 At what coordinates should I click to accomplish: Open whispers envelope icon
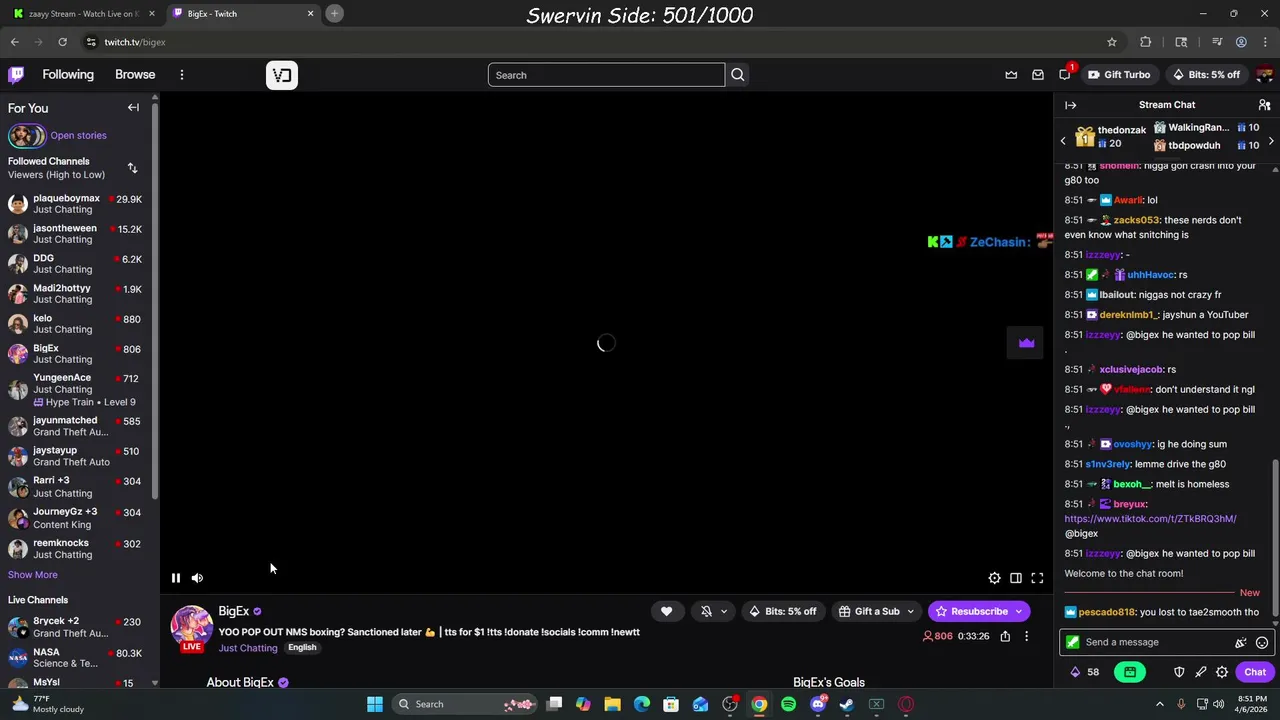1038,75
